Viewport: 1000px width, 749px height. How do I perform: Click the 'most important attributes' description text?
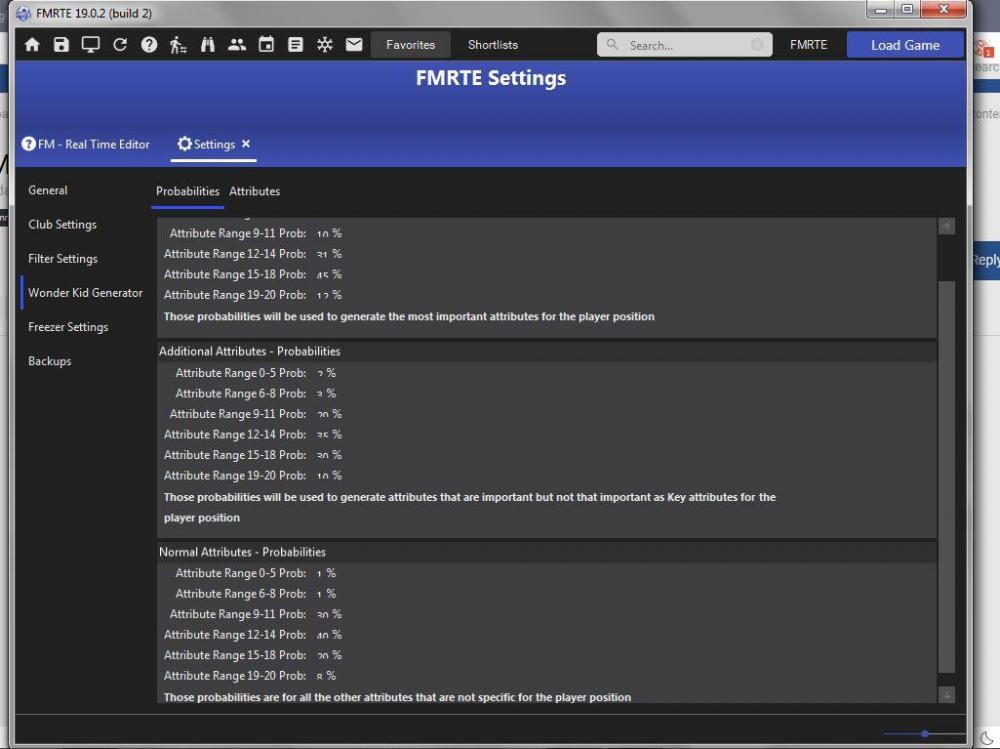pos(409,316)
